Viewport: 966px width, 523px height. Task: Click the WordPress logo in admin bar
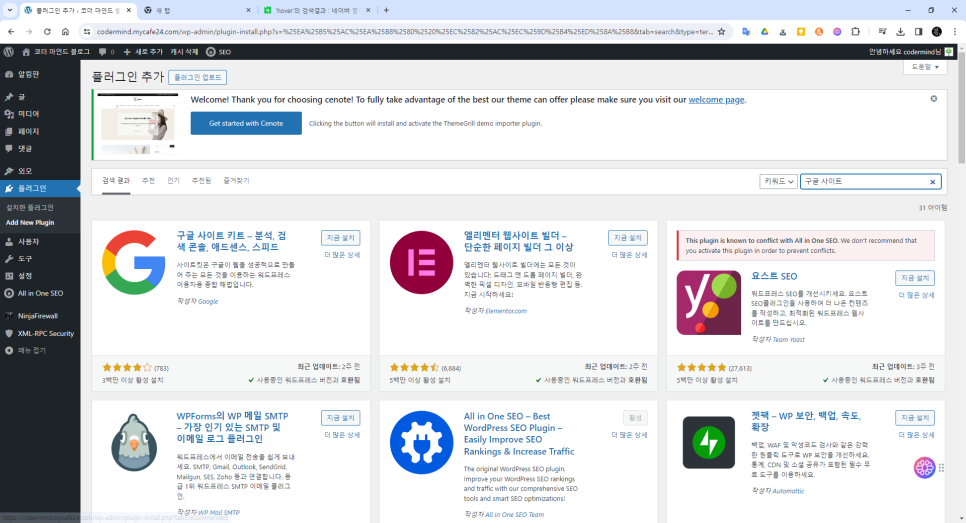coord(9,52)
